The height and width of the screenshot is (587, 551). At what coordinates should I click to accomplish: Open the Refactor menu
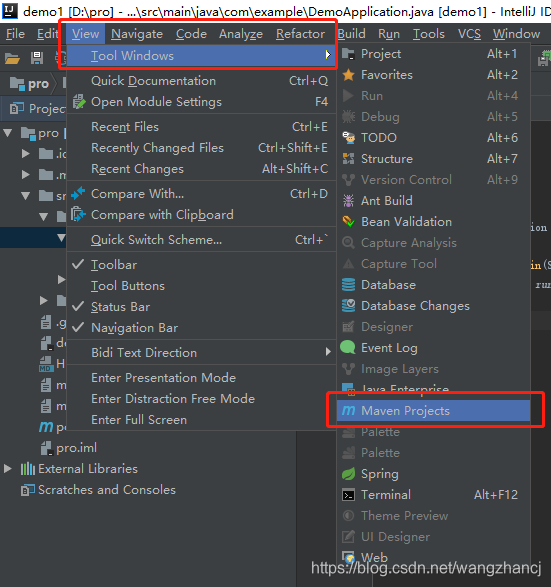coord(300,34)
